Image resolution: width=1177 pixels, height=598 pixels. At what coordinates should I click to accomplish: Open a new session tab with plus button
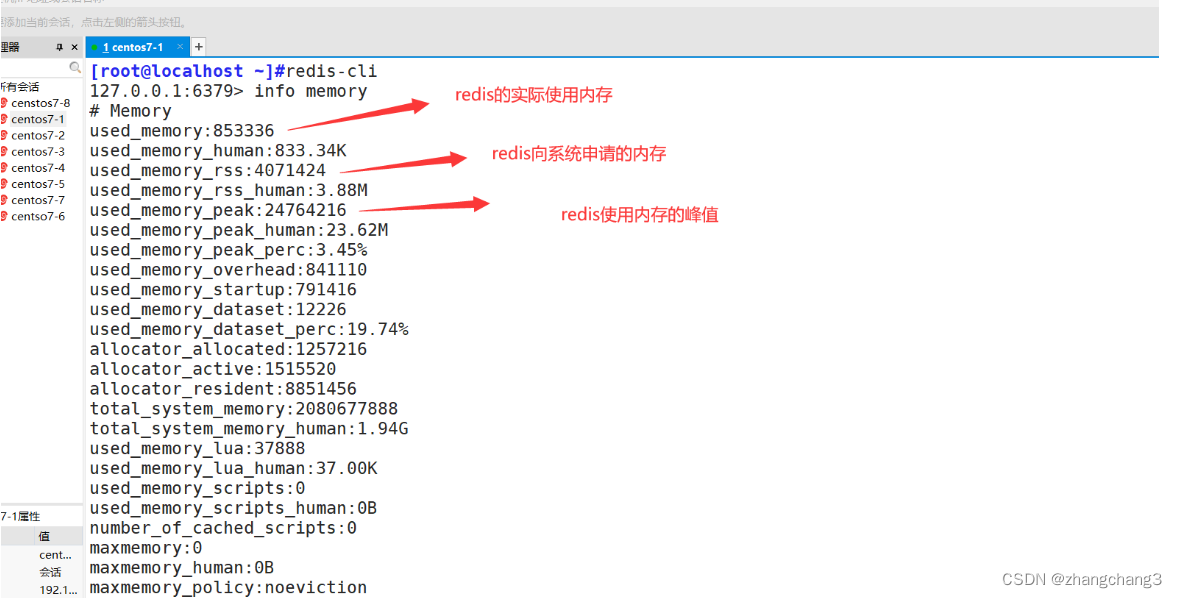click(199, 47)
